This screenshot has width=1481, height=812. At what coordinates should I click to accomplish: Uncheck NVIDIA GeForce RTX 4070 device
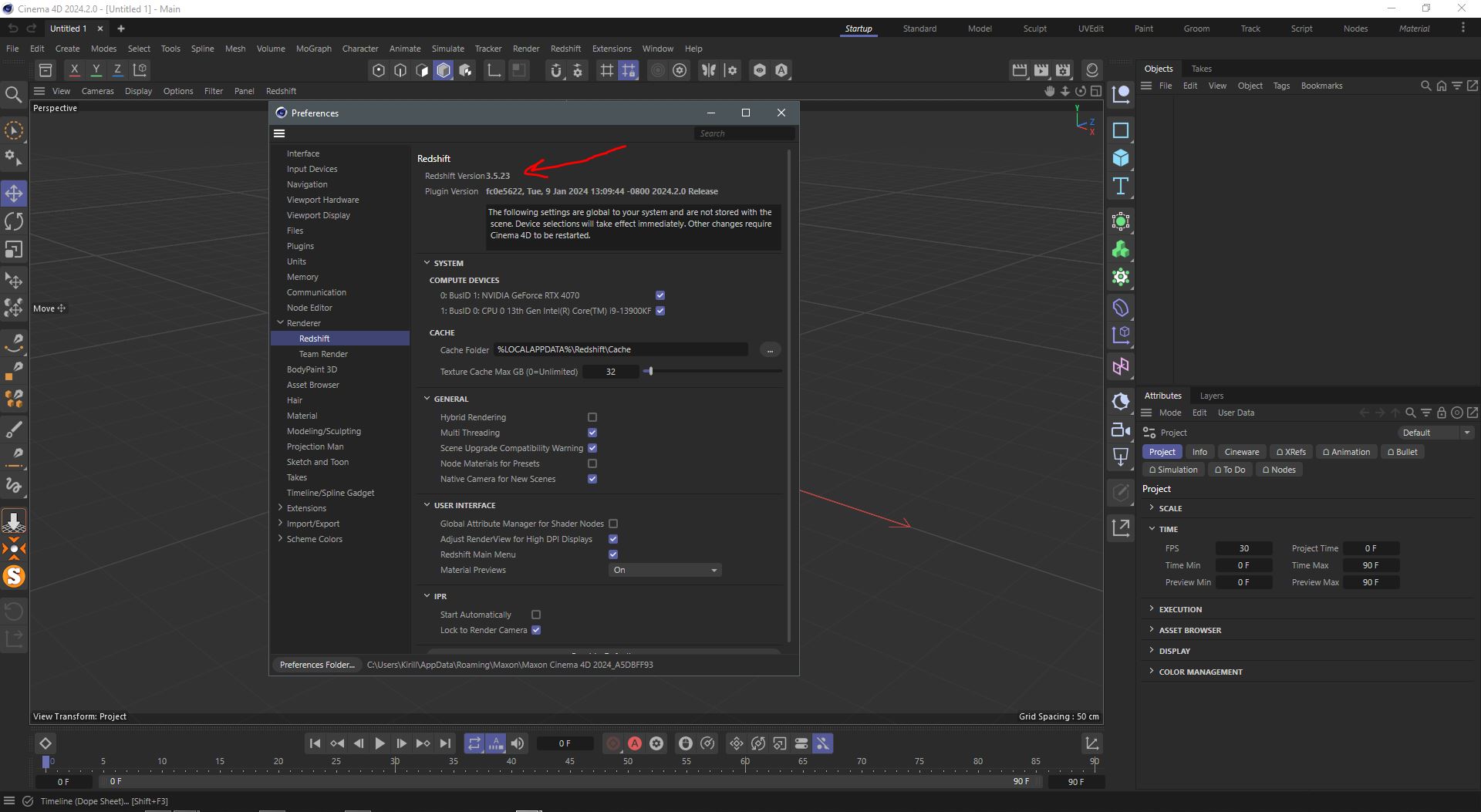660,295
